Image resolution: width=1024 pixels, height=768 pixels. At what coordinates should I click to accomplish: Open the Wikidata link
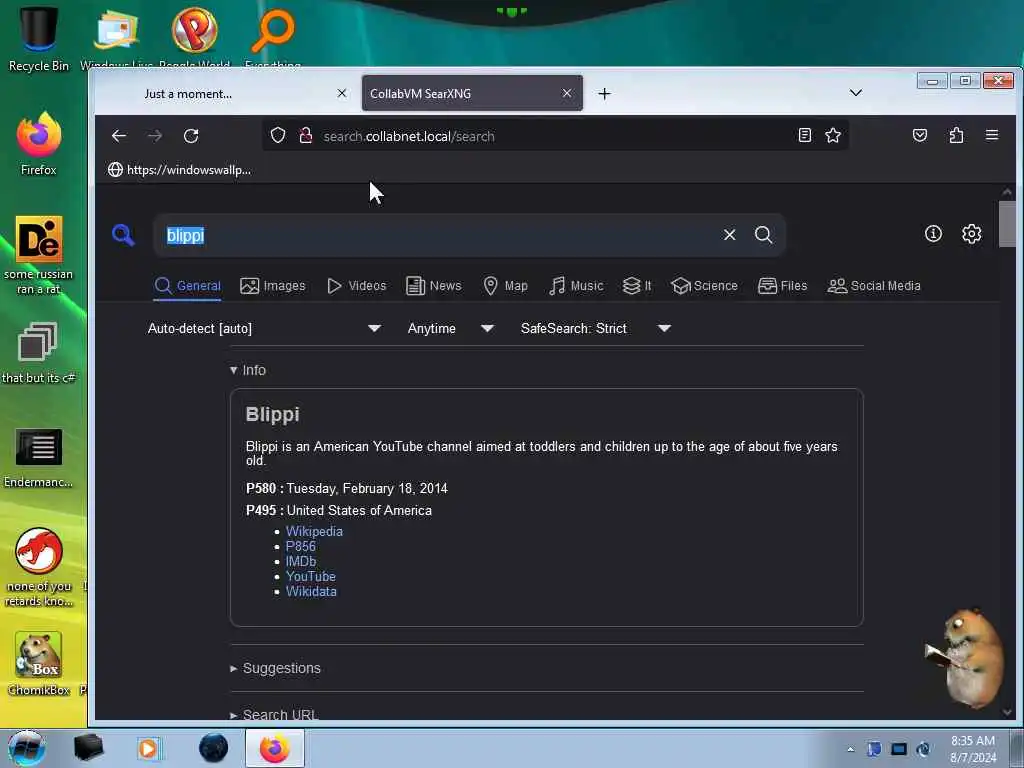click(312, 592)
